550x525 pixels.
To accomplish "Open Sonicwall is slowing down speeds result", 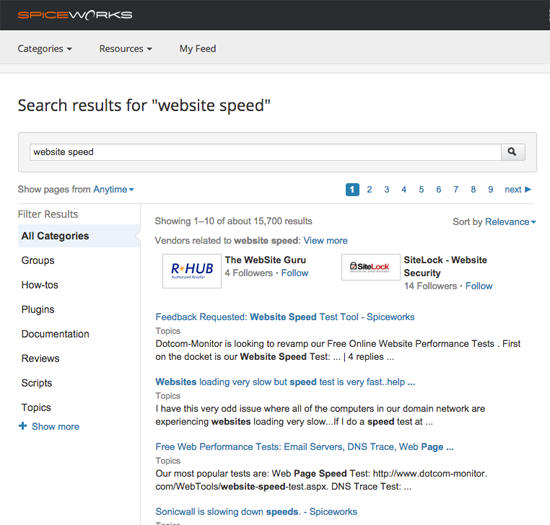I will 256,512.
